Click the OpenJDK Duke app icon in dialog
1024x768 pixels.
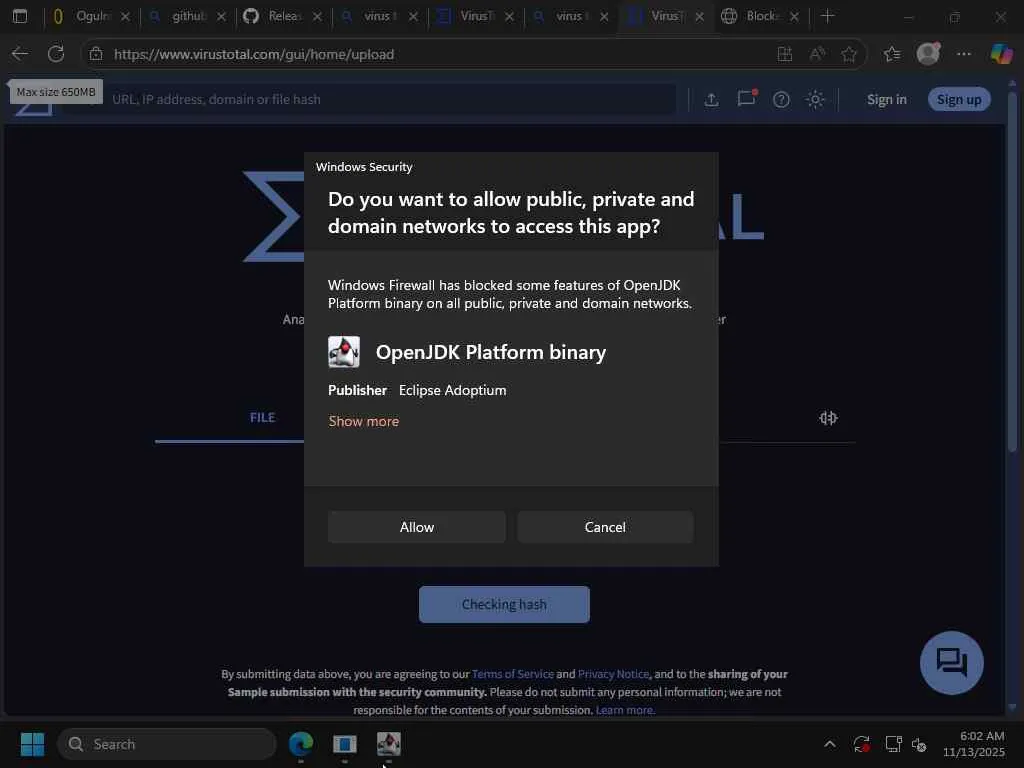344,352
